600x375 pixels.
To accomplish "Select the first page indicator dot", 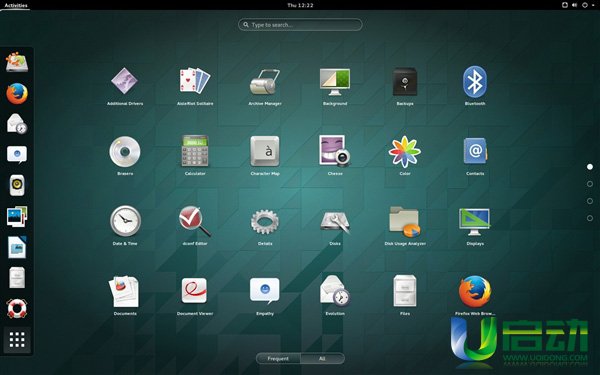I will (x=590, y=167).
